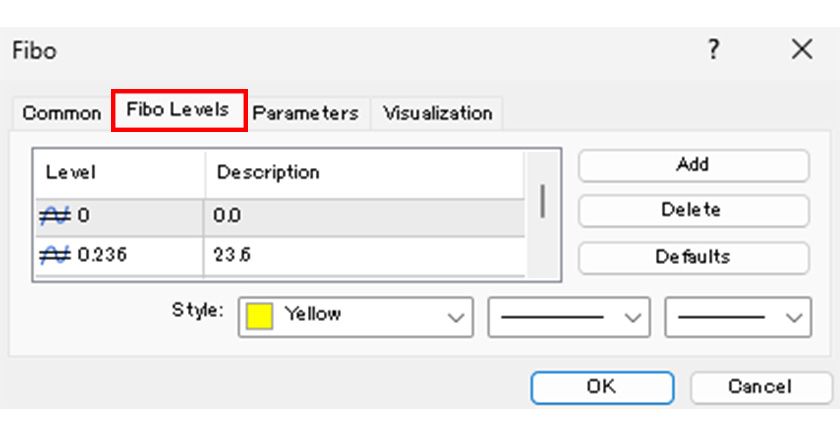Expand the line style dropdown

pyautogui.click(x=631, y=317)
